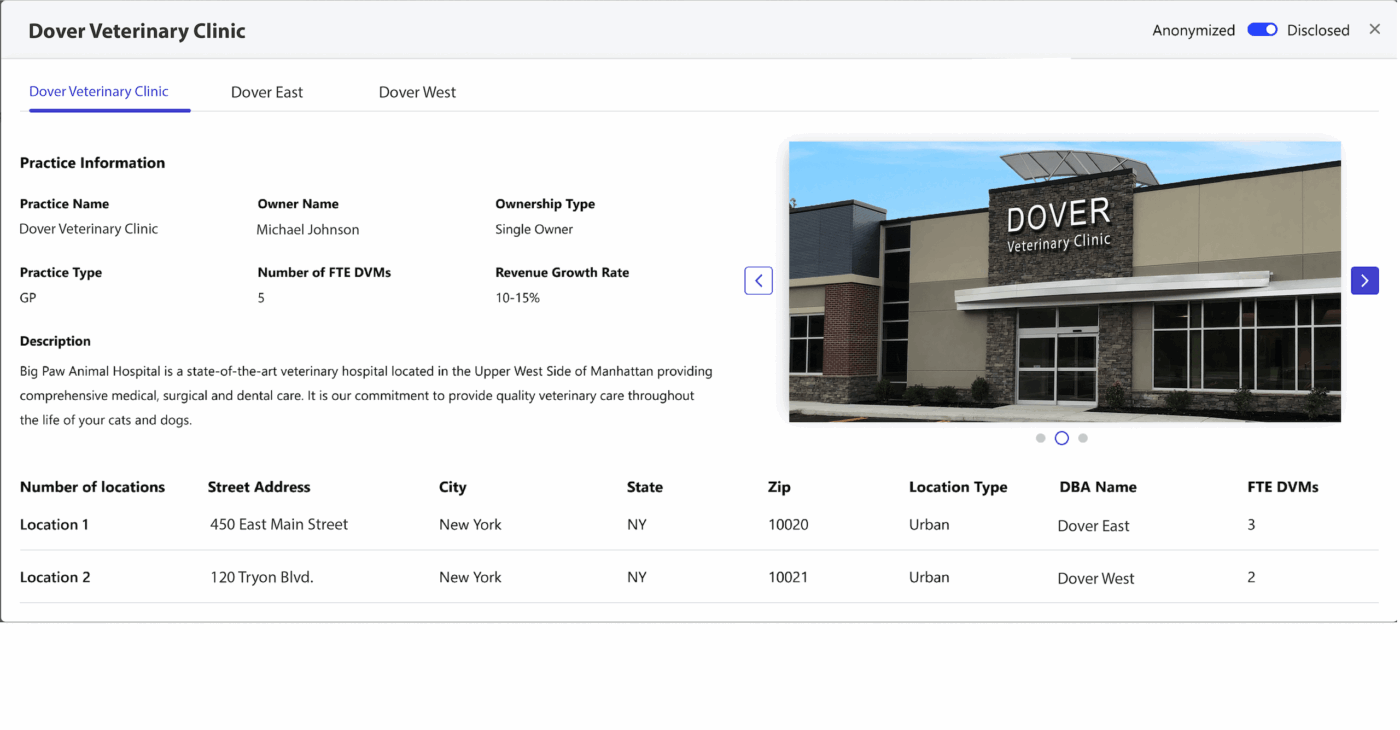Click the previous image arrow
Screen dimensions: 1400x730
(x=758, y=281)
